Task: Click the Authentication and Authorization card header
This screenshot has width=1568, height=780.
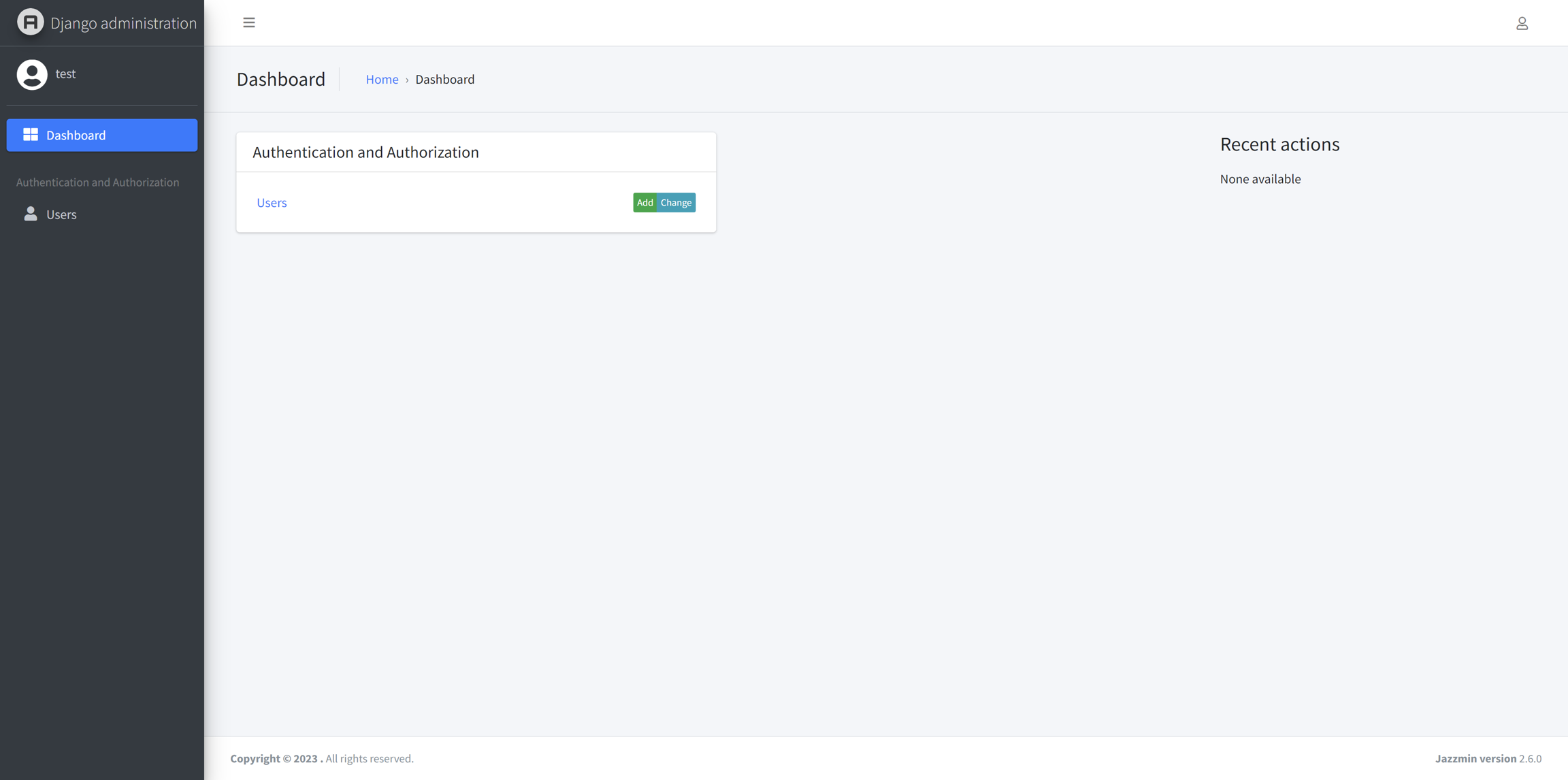Action: click(365, 152)
